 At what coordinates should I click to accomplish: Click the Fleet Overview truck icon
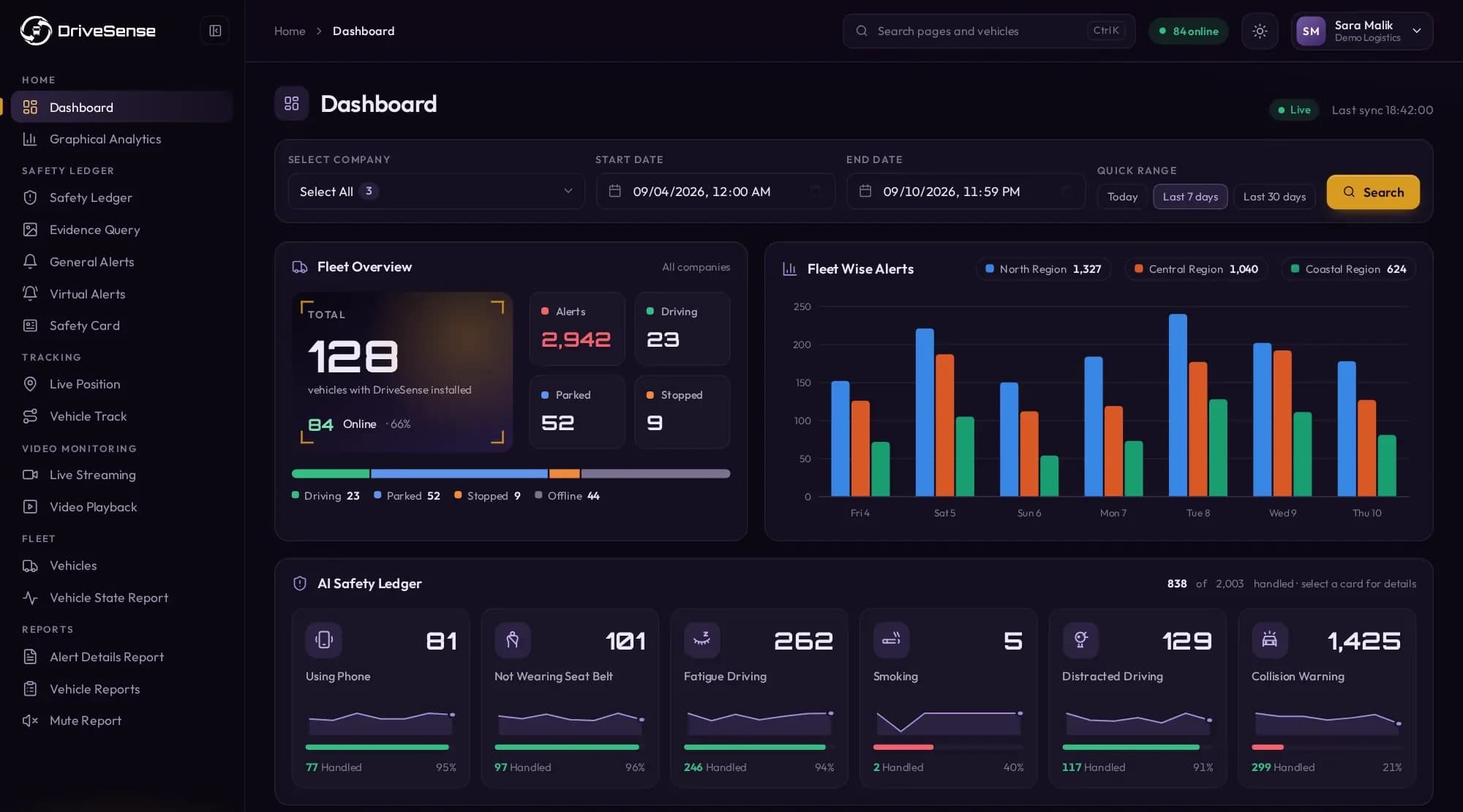coord(300,267)
